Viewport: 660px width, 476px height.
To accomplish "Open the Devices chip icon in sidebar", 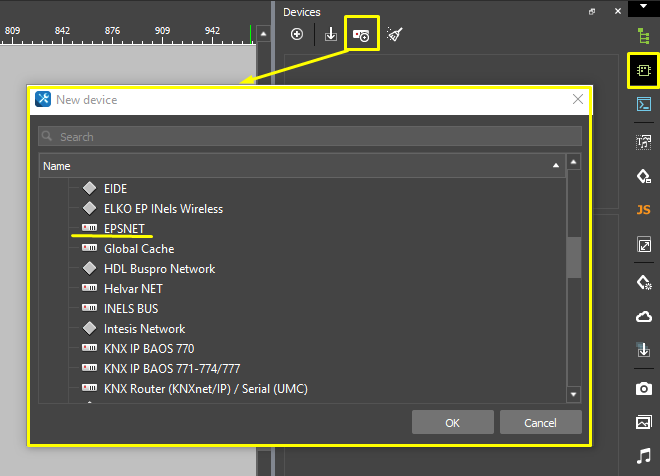I will pyautogui.click(x=643, y=70).
